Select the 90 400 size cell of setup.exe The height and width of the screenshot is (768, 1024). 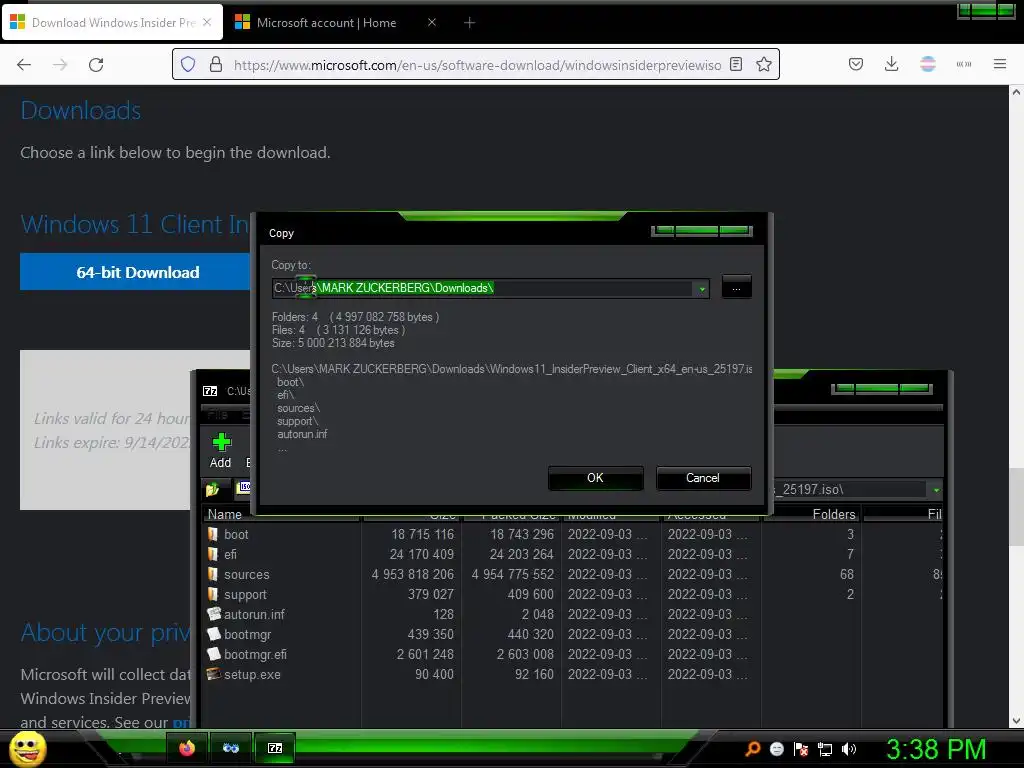tap(434, 674)
